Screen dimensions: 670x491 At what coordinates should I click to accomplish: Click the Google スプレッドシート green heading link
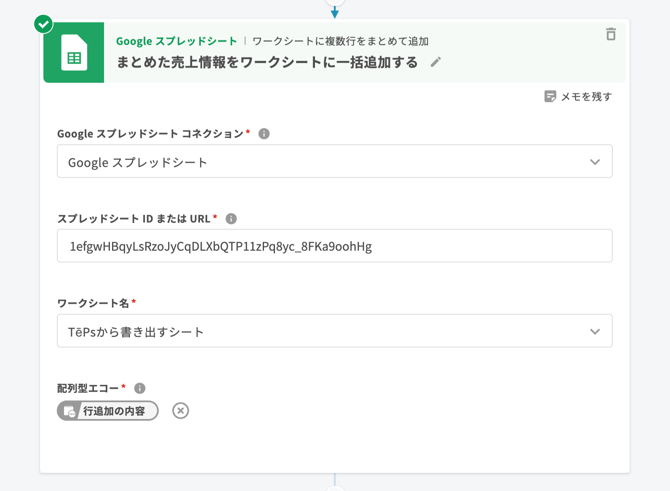(x=176, y=41)
